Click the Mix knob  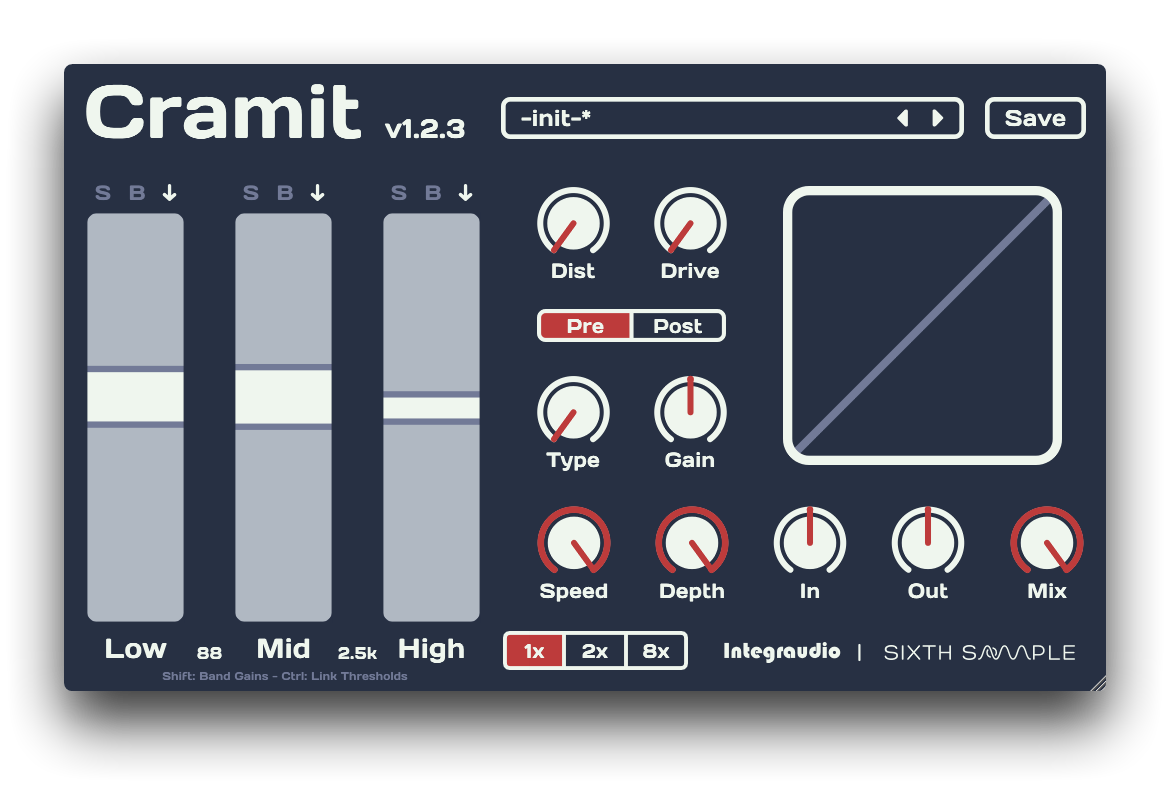pyautogui.click(x=1047, y=542)
